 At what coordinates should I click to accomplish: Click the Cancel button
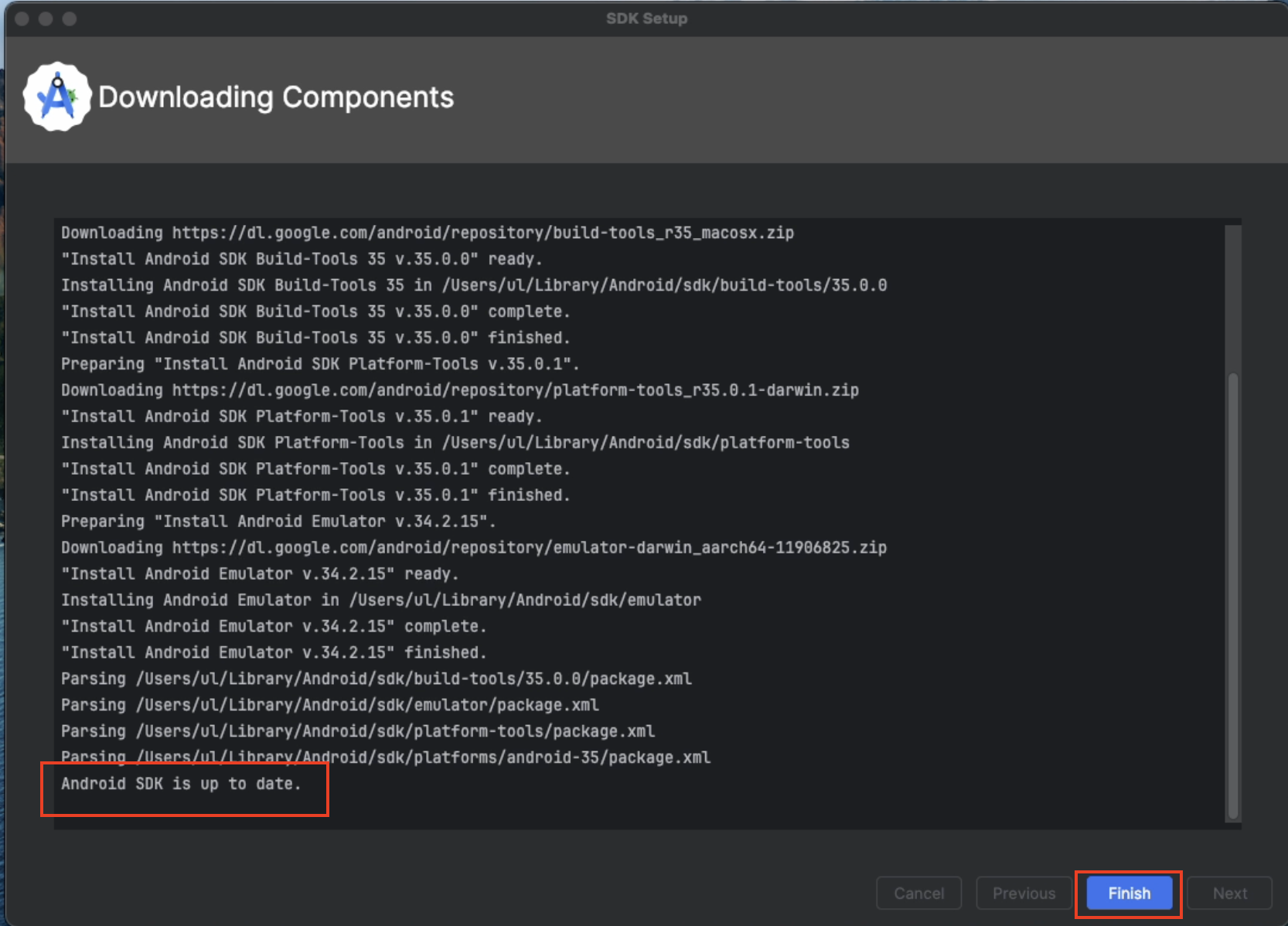coord(918,894)
